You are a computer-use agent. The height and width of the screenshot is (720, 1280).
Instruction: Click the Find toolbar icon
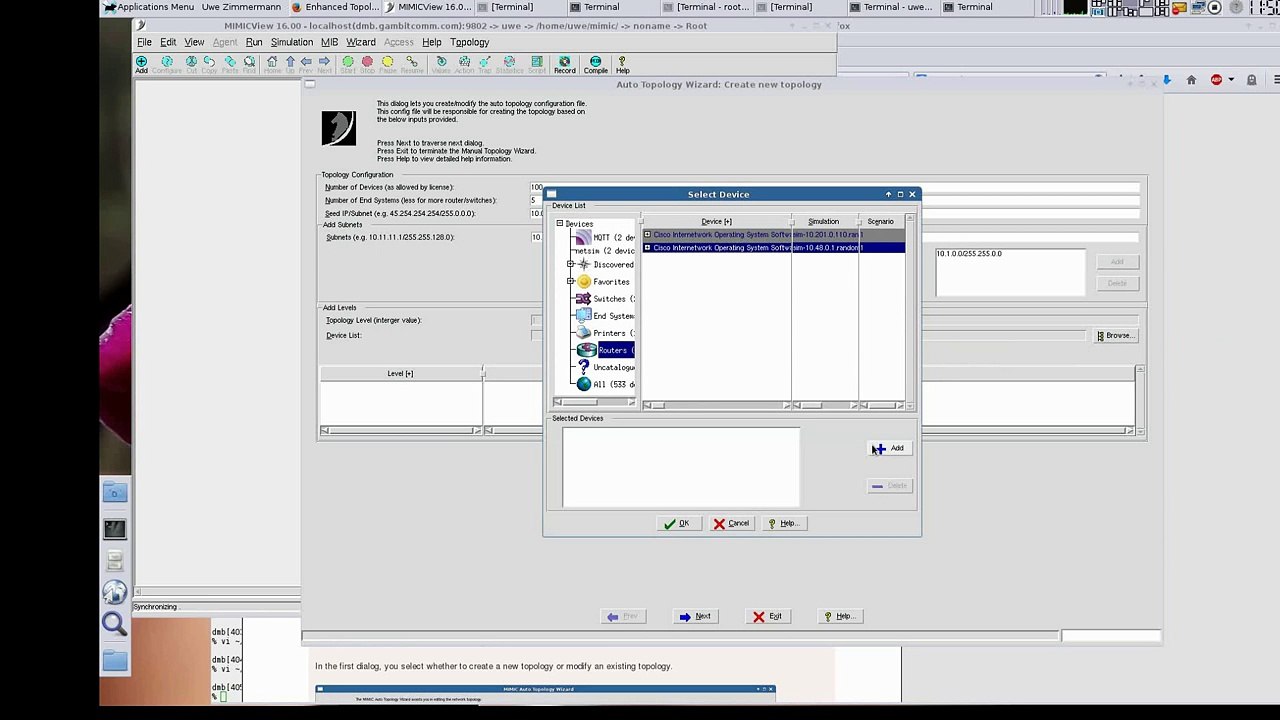click(249, 64)
